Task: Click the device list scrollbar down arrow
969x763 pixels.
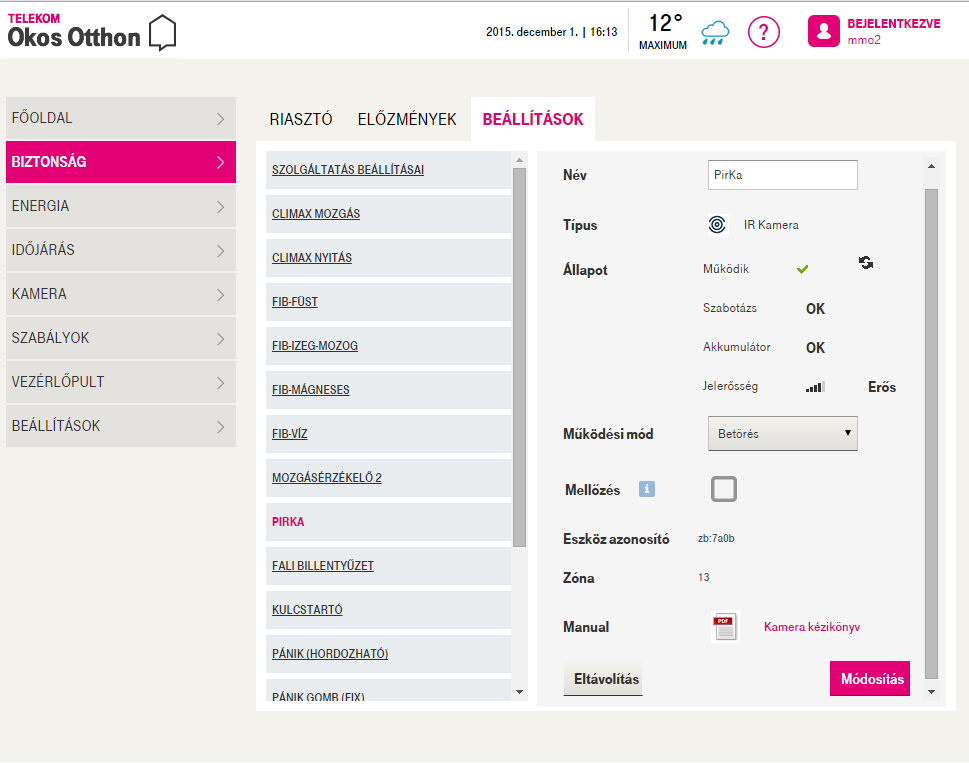Action: [x=519, y=693]
